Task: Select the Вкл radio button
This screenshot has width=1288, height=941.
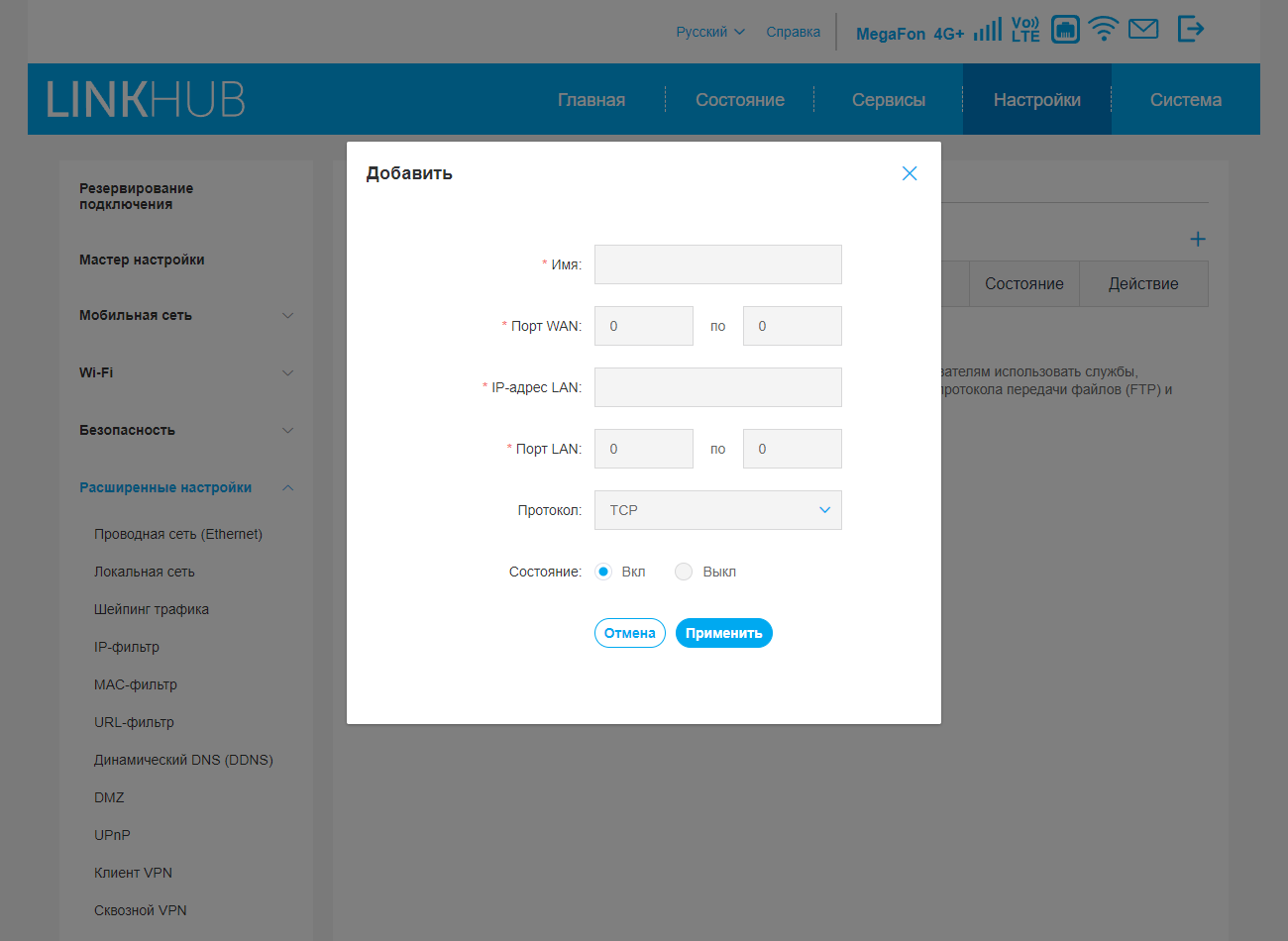Action: tap(603, 572)
